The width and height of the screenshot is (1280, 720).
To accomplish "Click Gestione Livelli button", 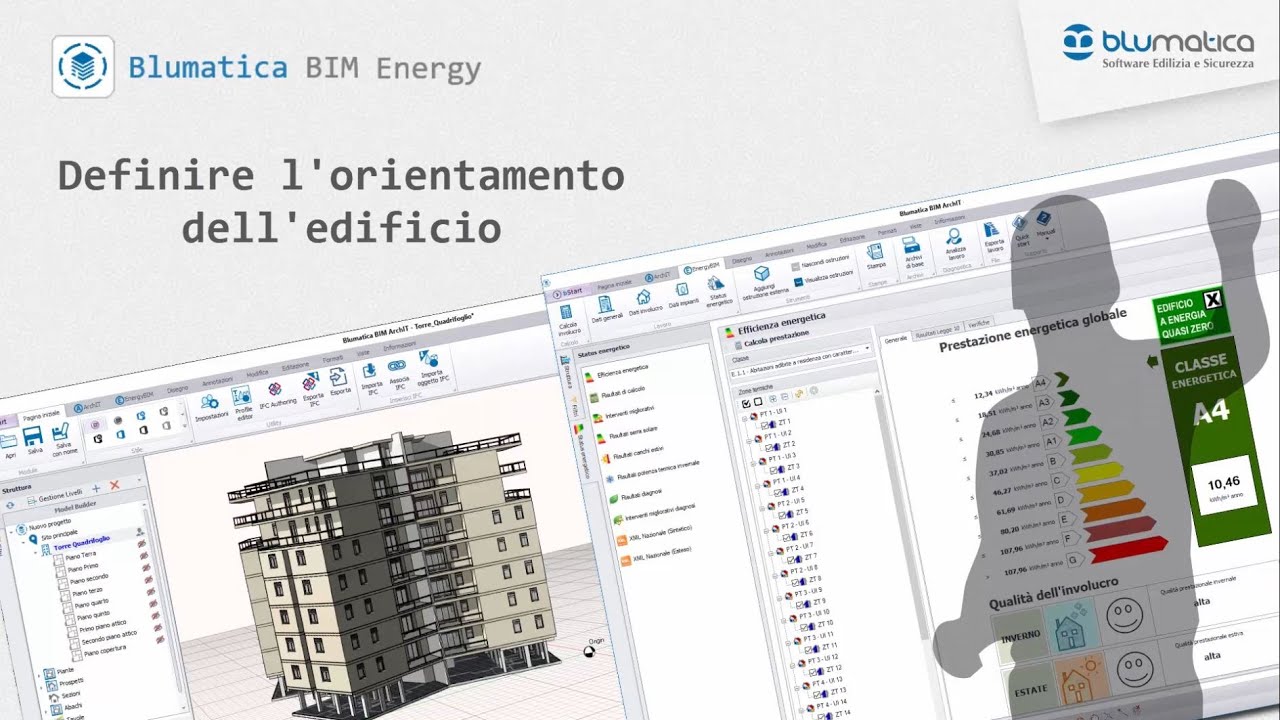I will pos(55,497).
